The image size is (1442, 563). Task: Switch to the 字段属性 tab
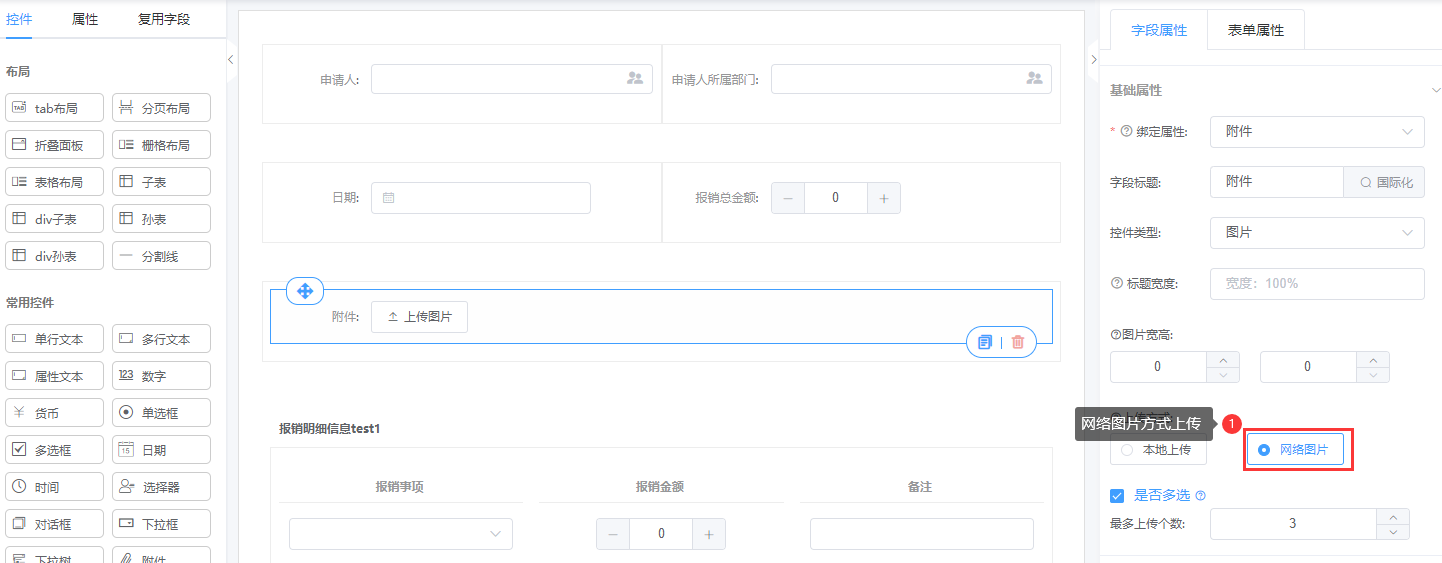1158,30
